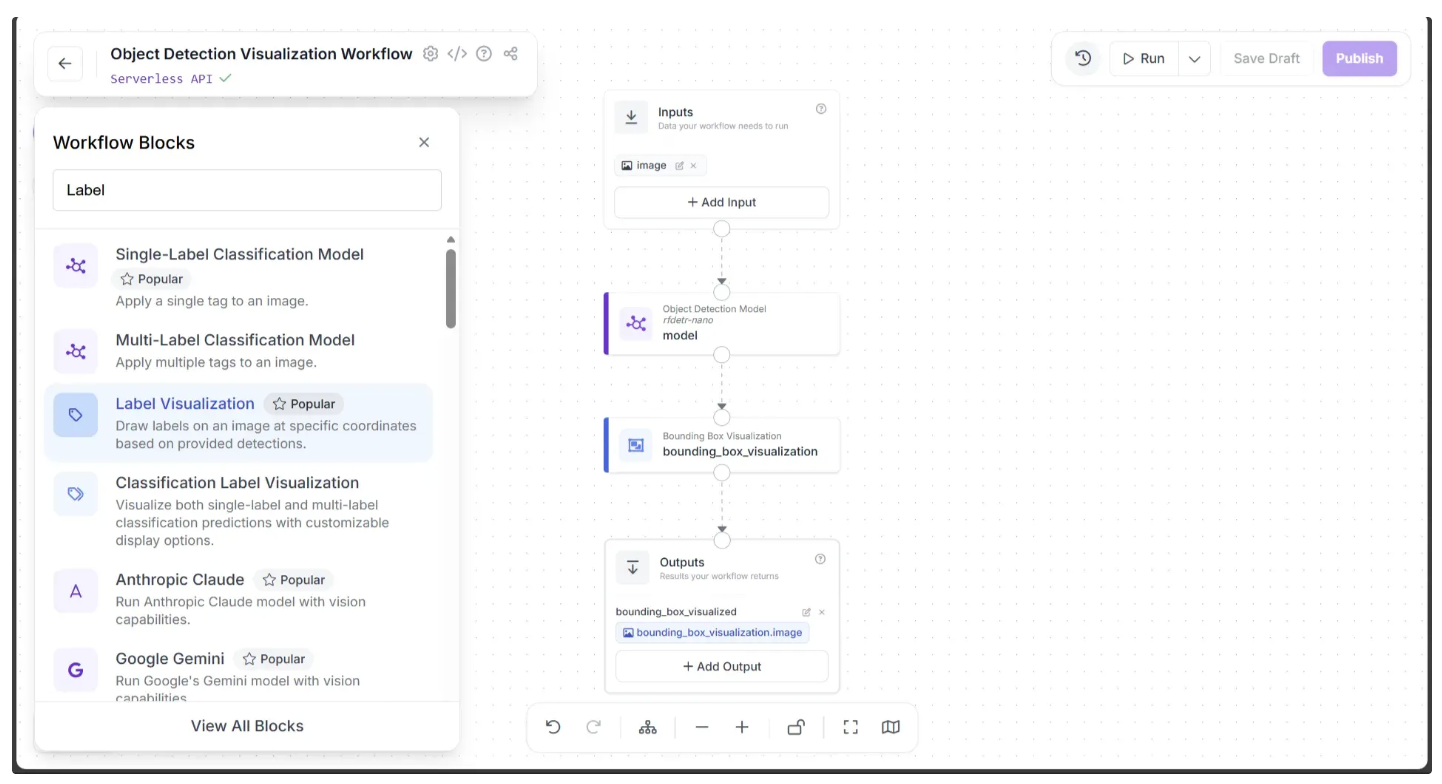This screenshot has height=784, width=1442.
Task: Select the bounding_box_visualization node
Action: [722, 444]
